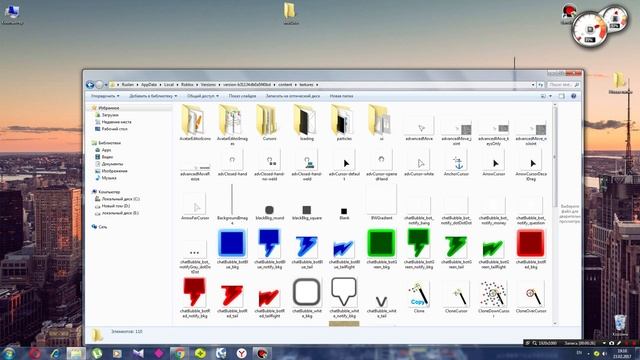The height and width of the screenshot is (360, 640).
Task: Click the content segment in address bar
Action: 285,84
